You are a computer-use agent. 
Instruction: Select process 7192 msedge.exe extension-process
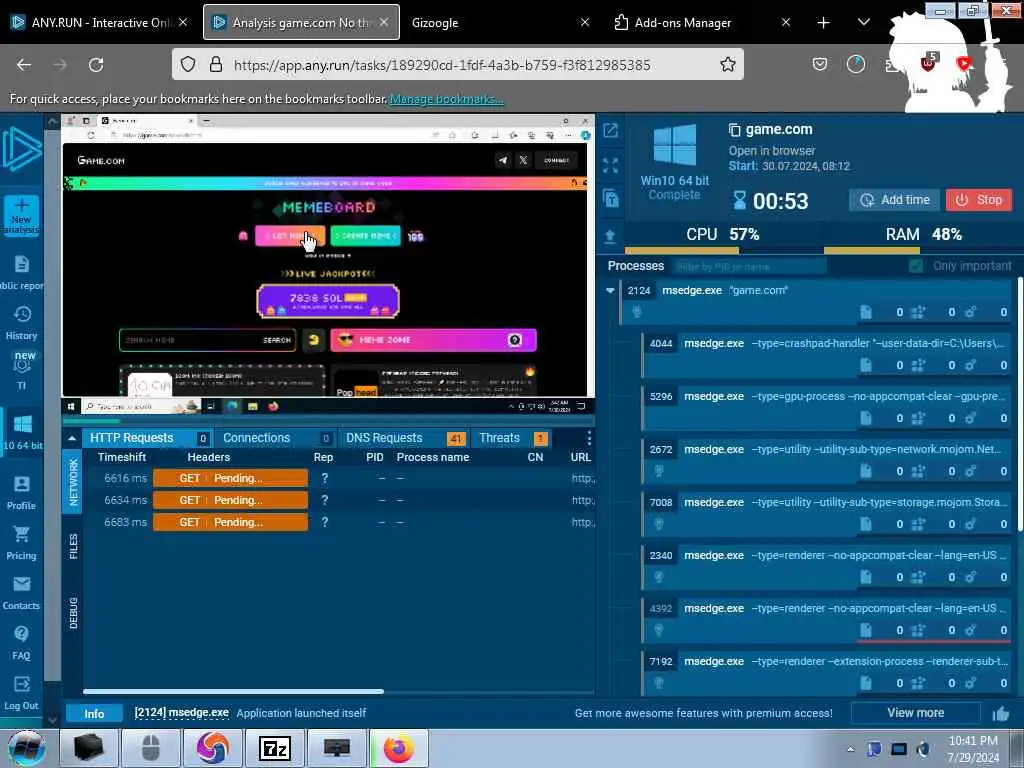pyautogui.click(x=827, y=672)
